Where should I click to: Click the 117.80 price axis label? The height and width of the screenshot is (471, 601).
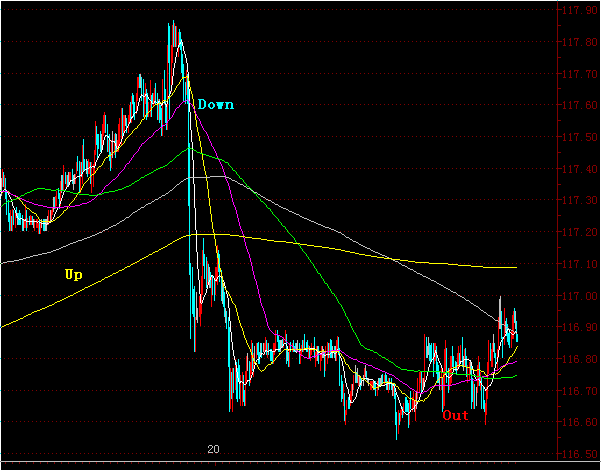580,42
